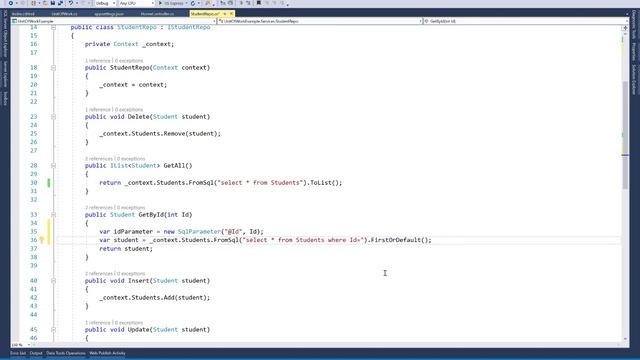Open the Solution Explorer side tab on right
640x360 pixels.
tap(634, 80)
